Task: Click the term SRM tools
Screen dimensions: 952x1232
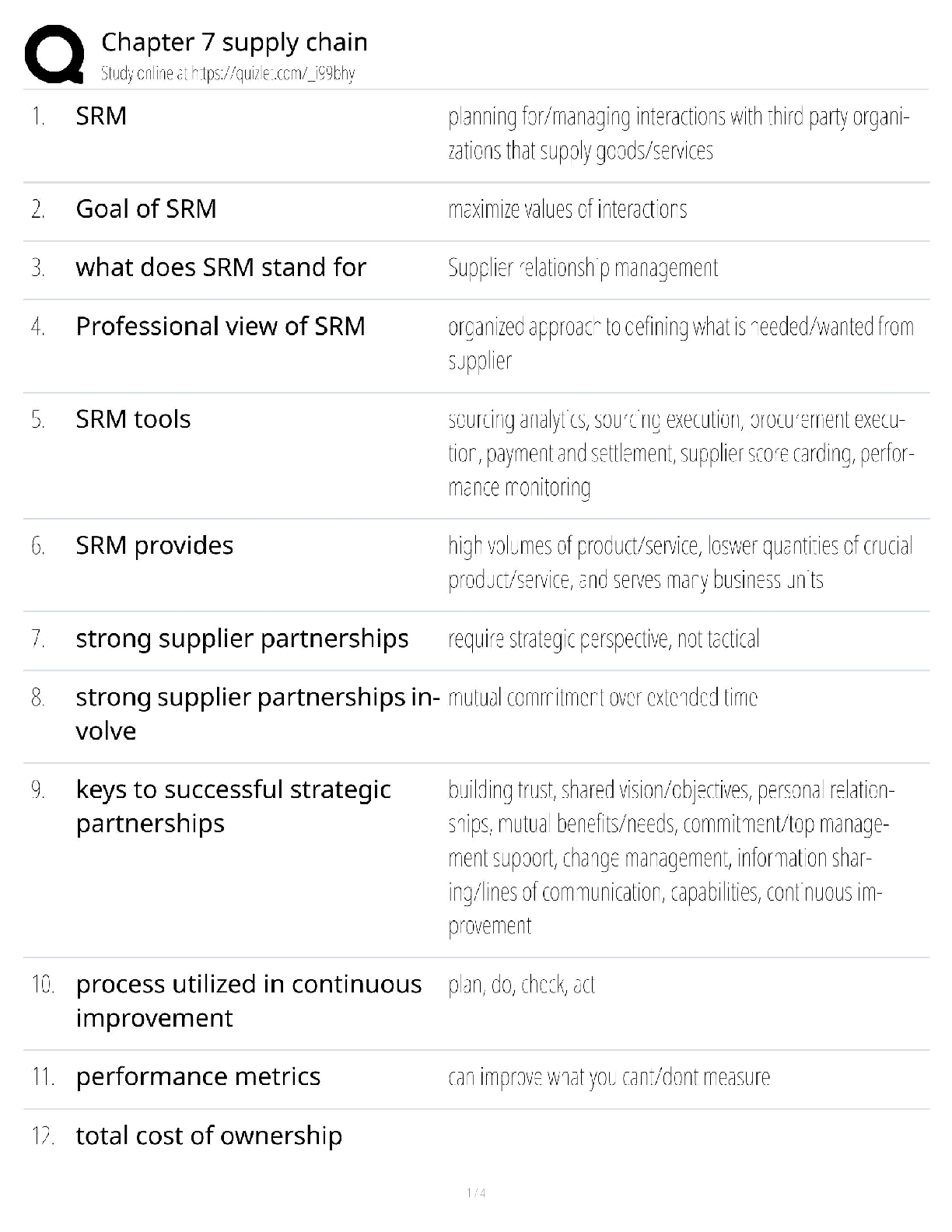Action: (x=133, y=419)
